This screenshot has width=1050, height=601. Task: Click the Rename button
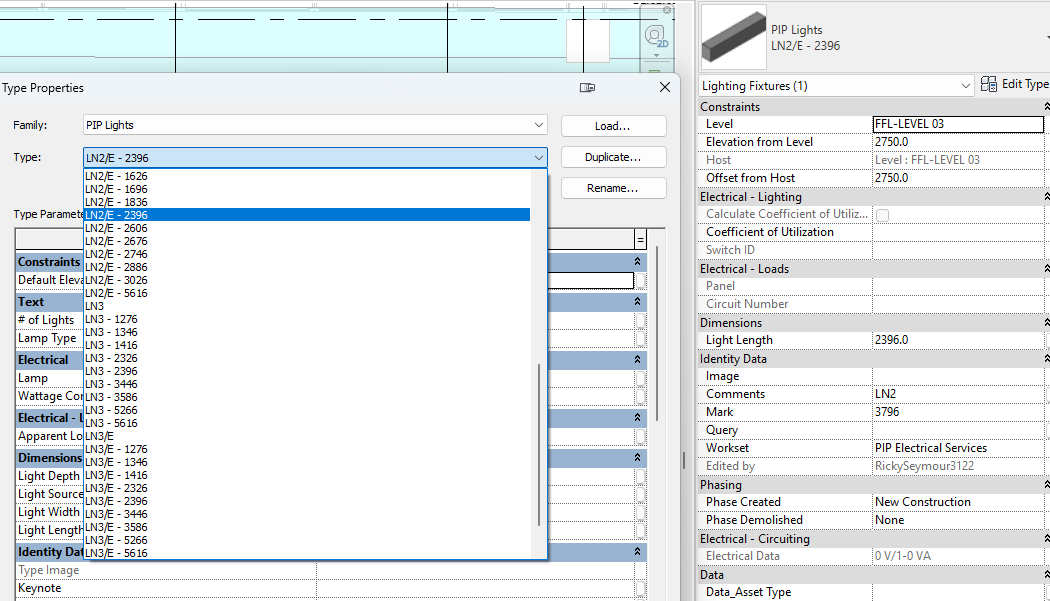[x=613, y=188]
